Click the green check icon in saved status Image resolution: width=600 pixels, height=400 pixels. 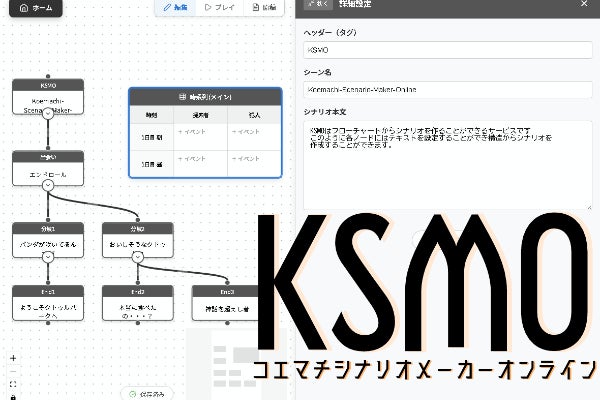(133, 394)
